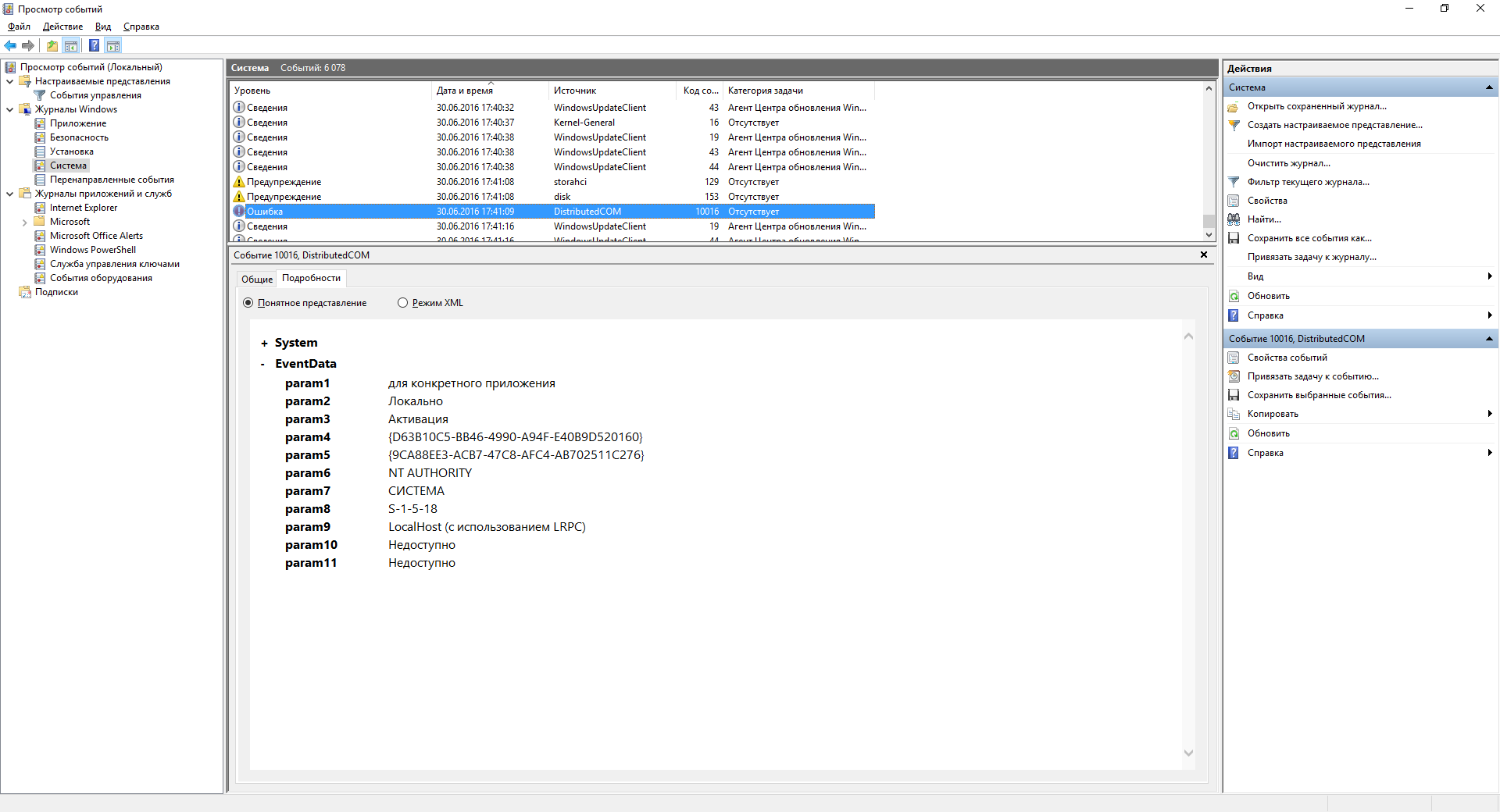The width and height of the screenshot is (1500, 812).
Task: Click the binoculars Find icon
Action: click(1234, 219)
